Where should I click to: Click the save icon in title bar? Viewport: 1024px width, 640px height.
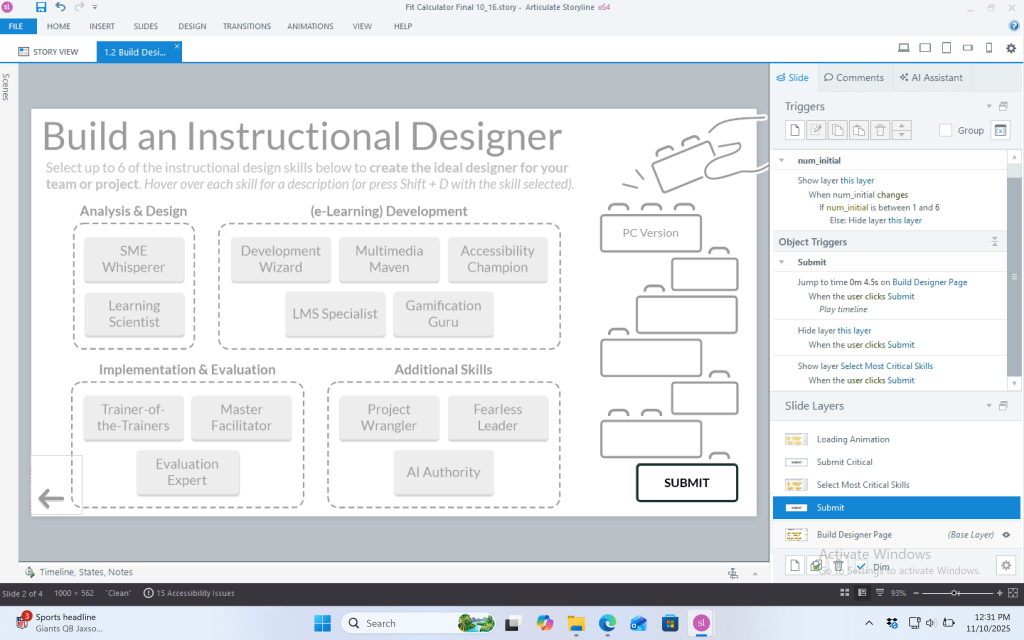[x=41, y=7]
